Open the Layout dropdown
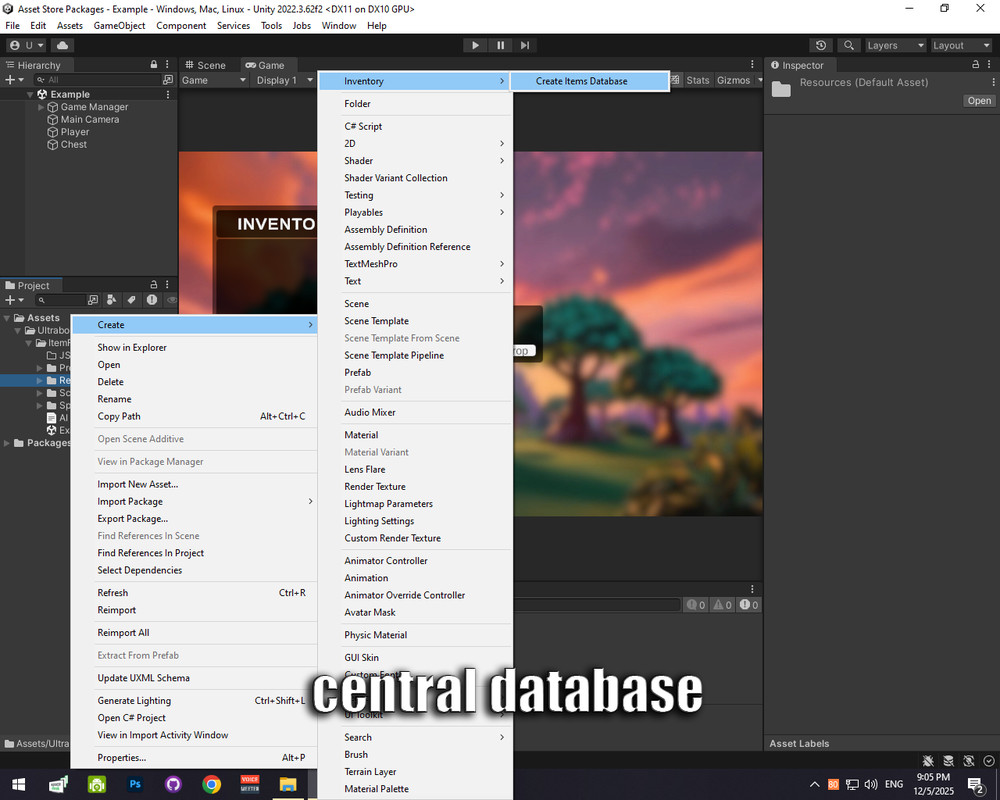Image resolution: width=1000 pixels, height=800 pixels. (x=960, y=45)
